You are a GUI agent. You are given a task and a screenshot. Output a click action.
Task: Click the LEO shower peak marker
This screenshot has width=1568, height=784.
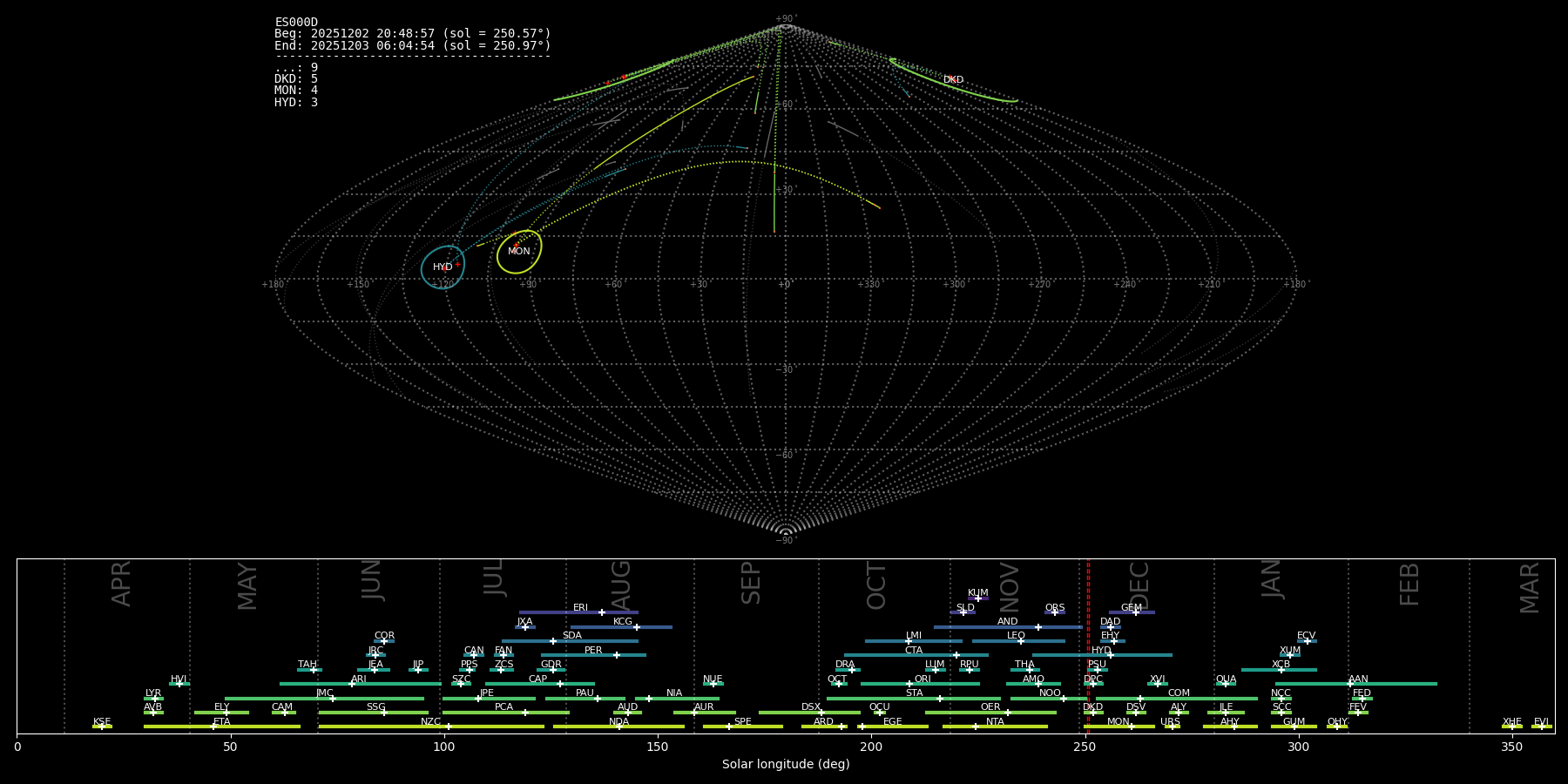point(1020,641)
